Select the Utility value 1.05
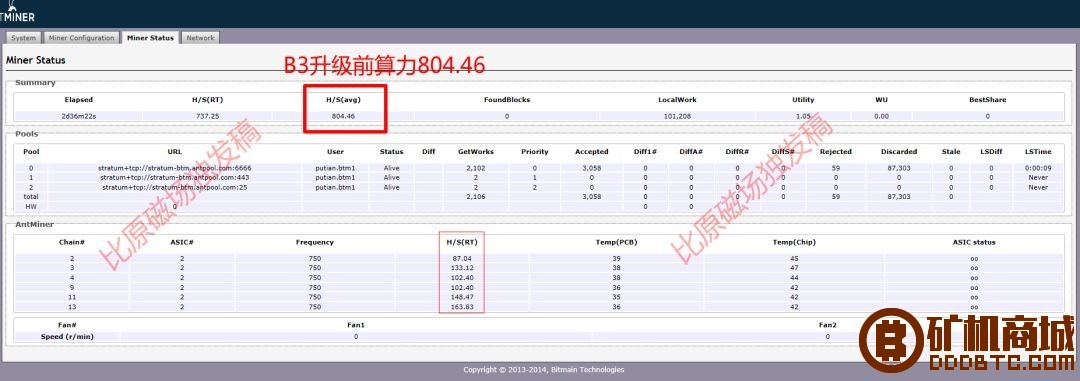The height and width of the screenshot is (381, 1080). click(803, 116)
